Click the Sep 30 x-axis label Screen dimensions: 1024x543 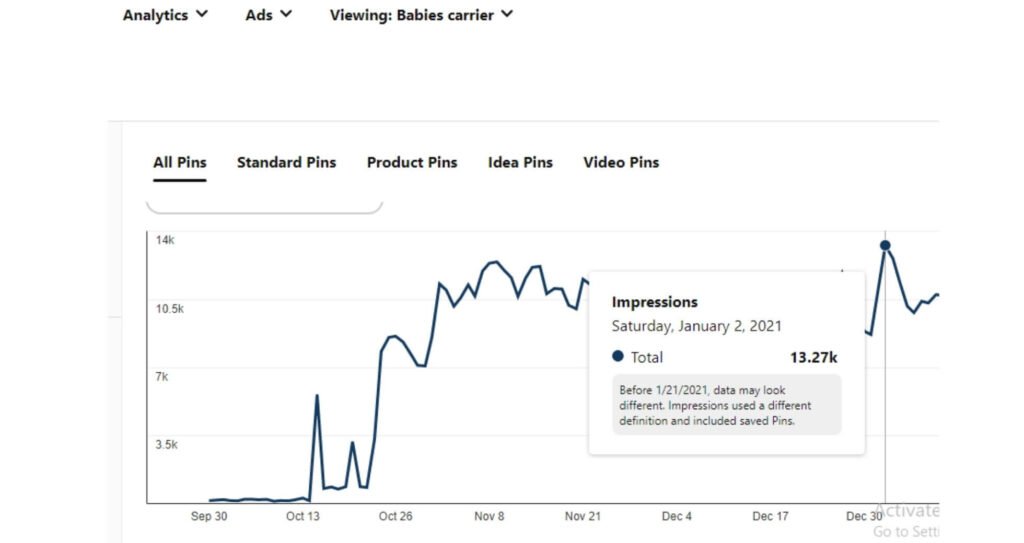[x=209, y=516]
